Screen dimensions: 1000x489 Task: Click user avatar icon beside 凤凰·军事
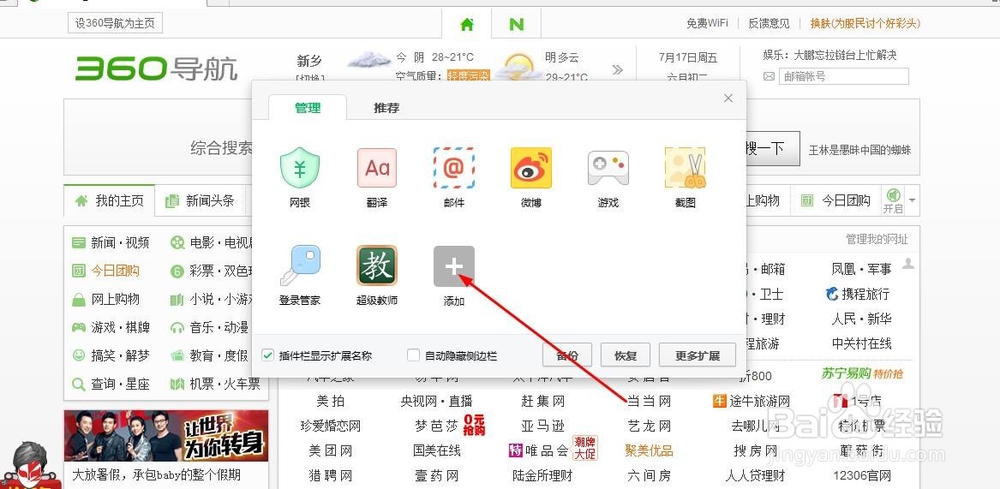(908, 263)
